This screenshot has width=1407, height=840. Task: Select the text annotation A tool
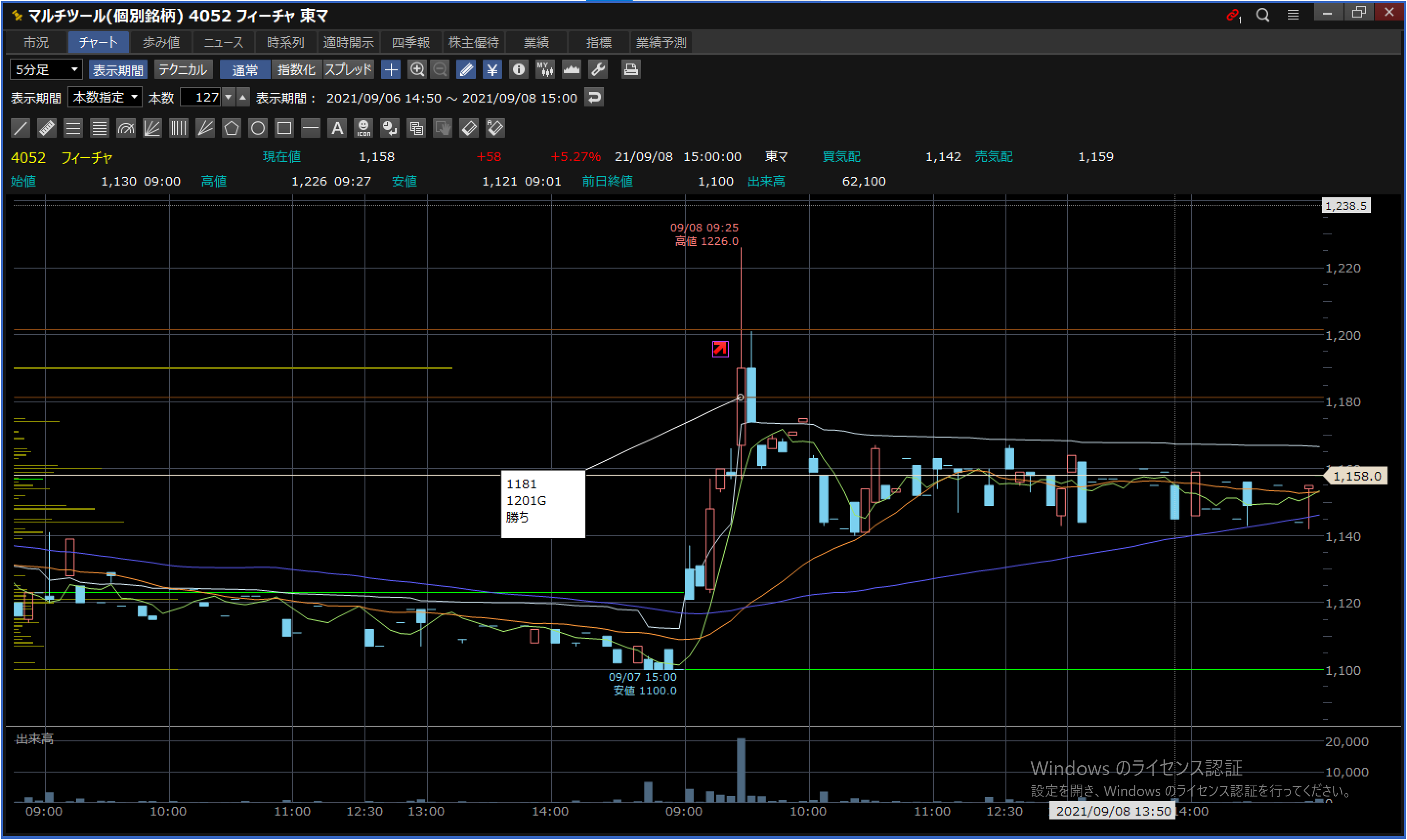(x=337, y=128)
